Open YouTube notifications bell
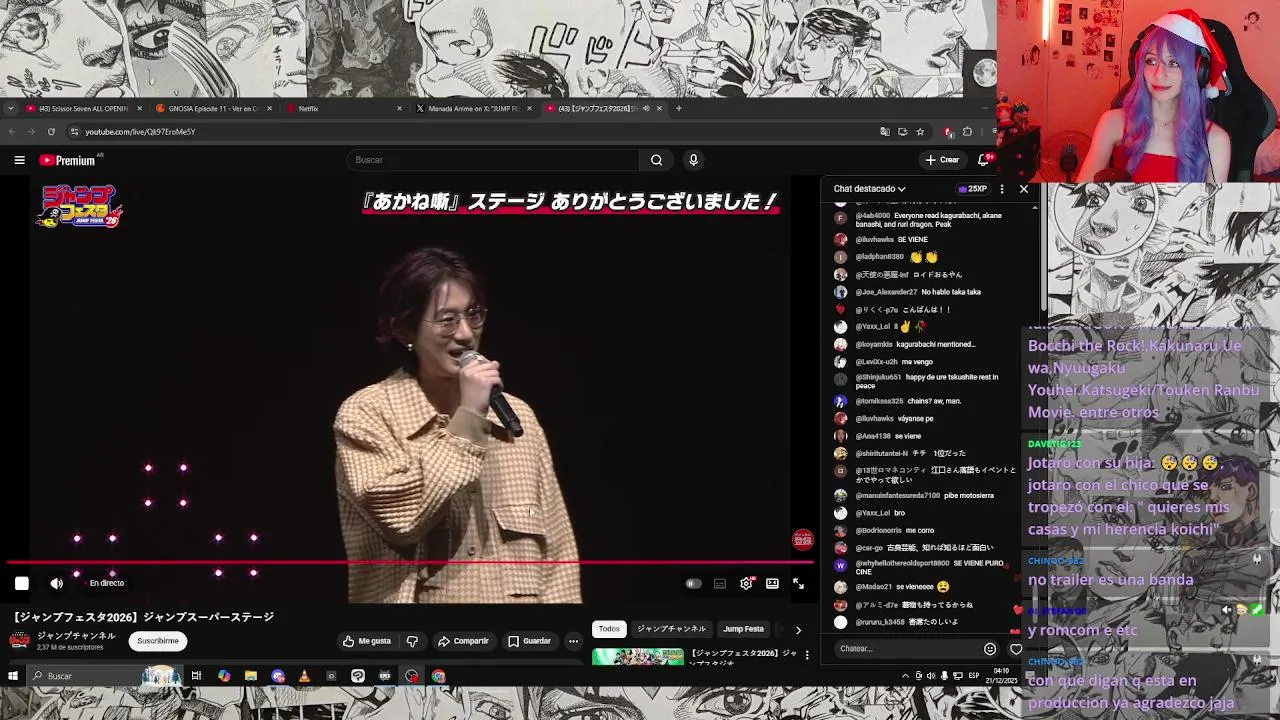 click(984, 160)
